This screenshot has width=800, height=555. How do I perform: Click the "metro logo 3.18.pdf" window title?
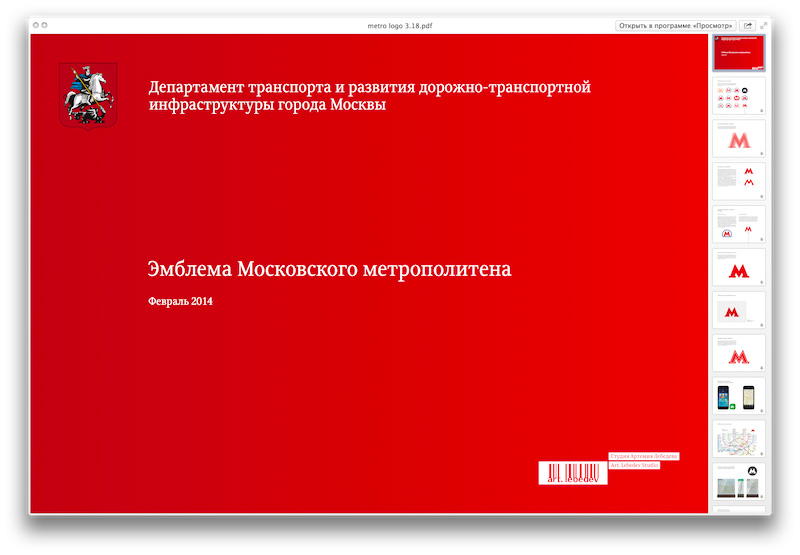(399, 25)
